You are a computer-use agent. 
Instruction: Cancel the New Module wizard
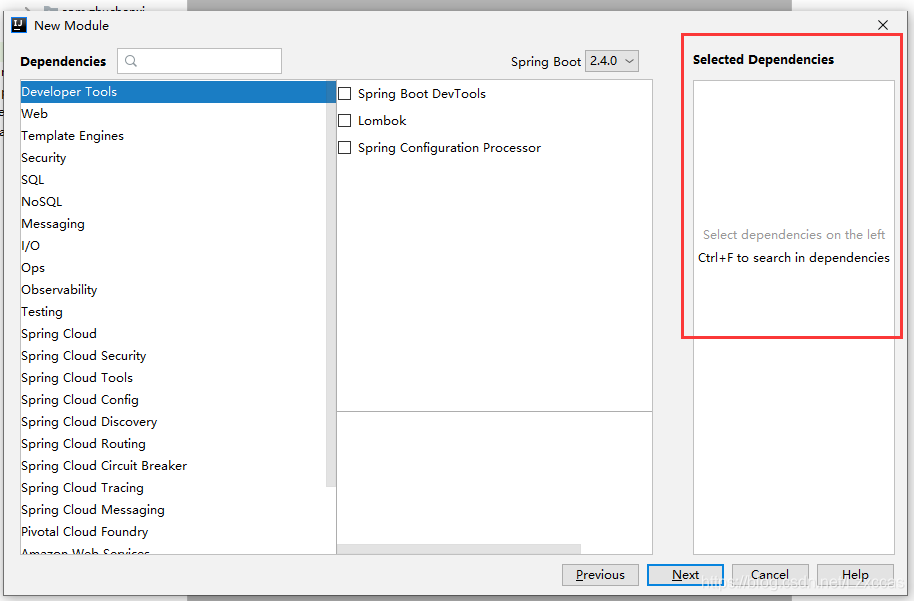[x=770, y=575]
